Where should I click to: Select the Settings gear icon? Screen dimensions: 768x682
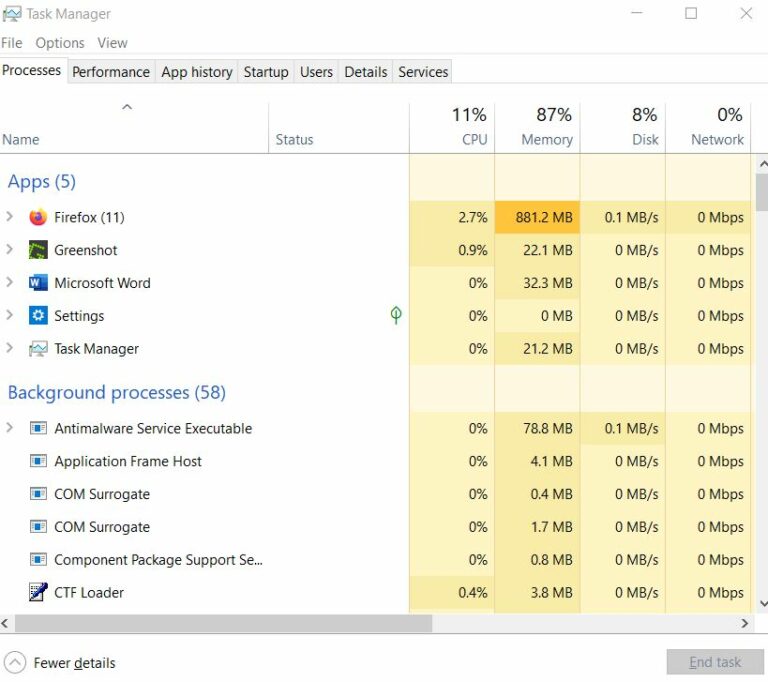coord(38,316)
